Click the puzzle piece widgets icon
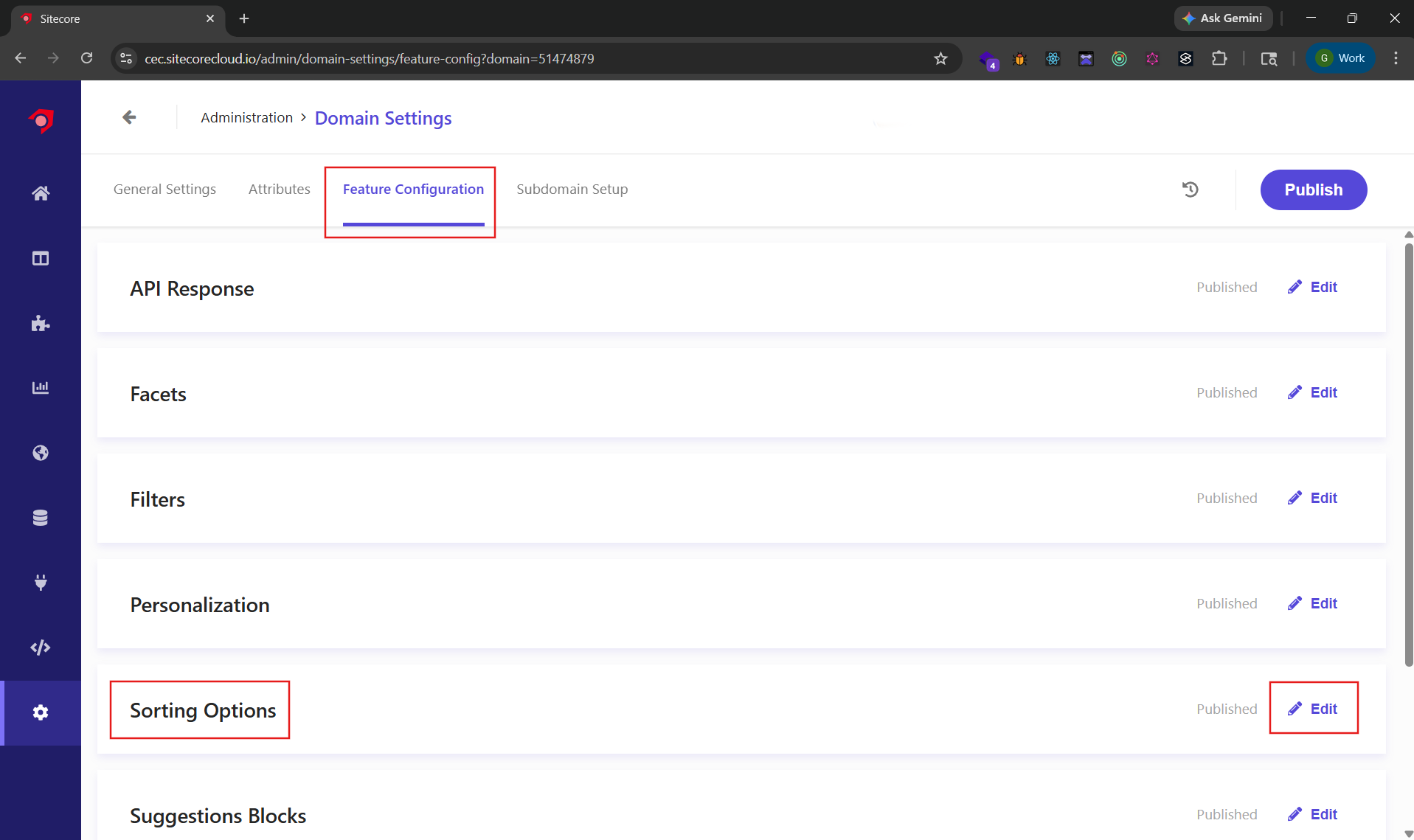1414x840 pixels. 41,323
